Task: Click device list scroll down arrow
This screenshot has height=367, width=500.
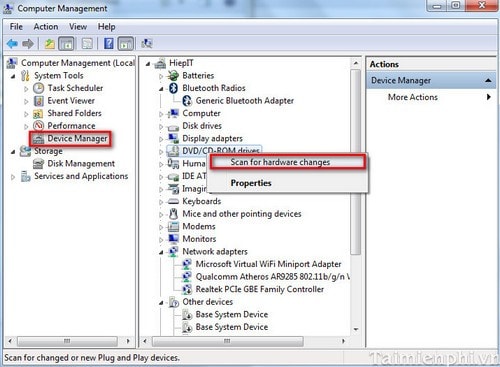Action: click(x=356, y=329)
